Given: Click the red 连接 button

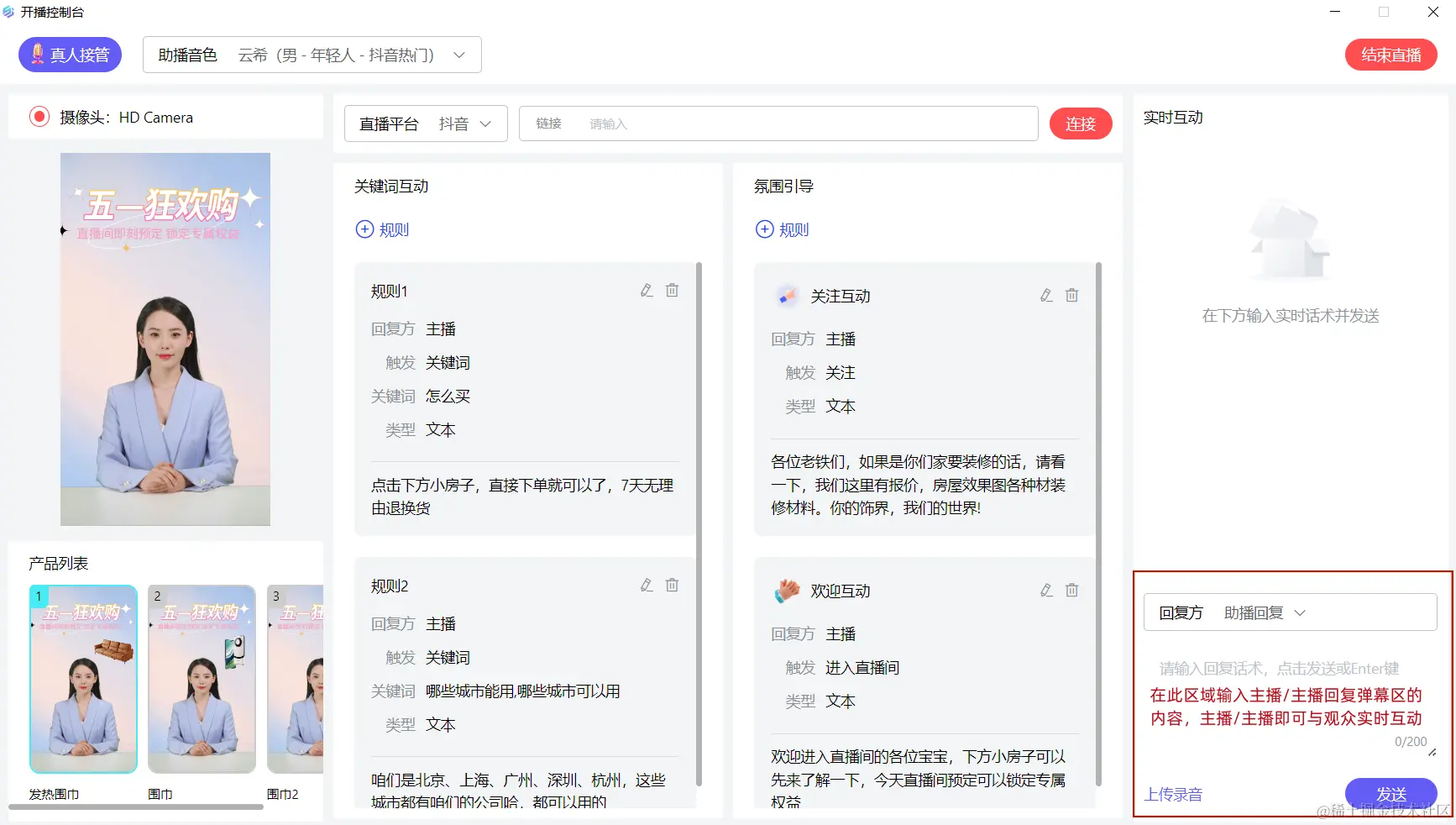Looking at the screenshot, I should pos(1081,123).
